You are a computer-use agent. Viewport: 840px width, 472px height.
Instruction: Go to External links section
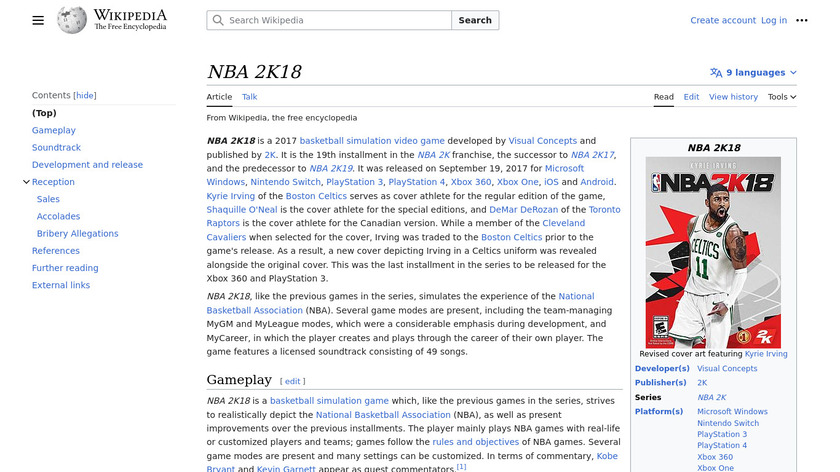[x=61, y=285]
